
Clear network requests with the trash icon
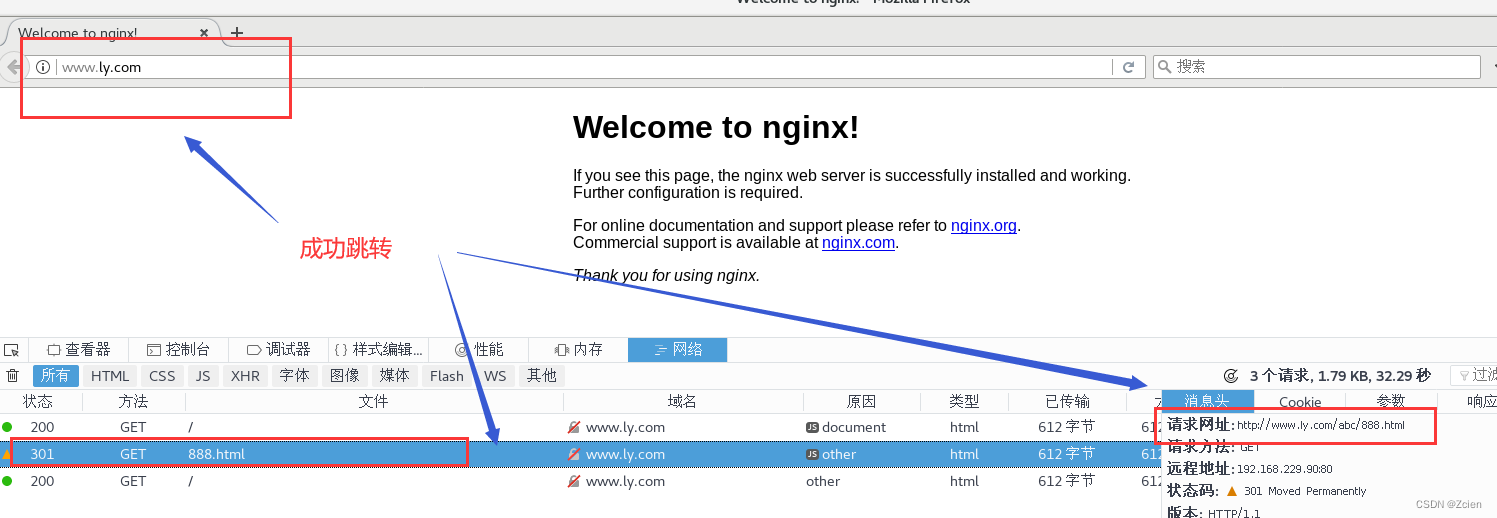point(13,376)
